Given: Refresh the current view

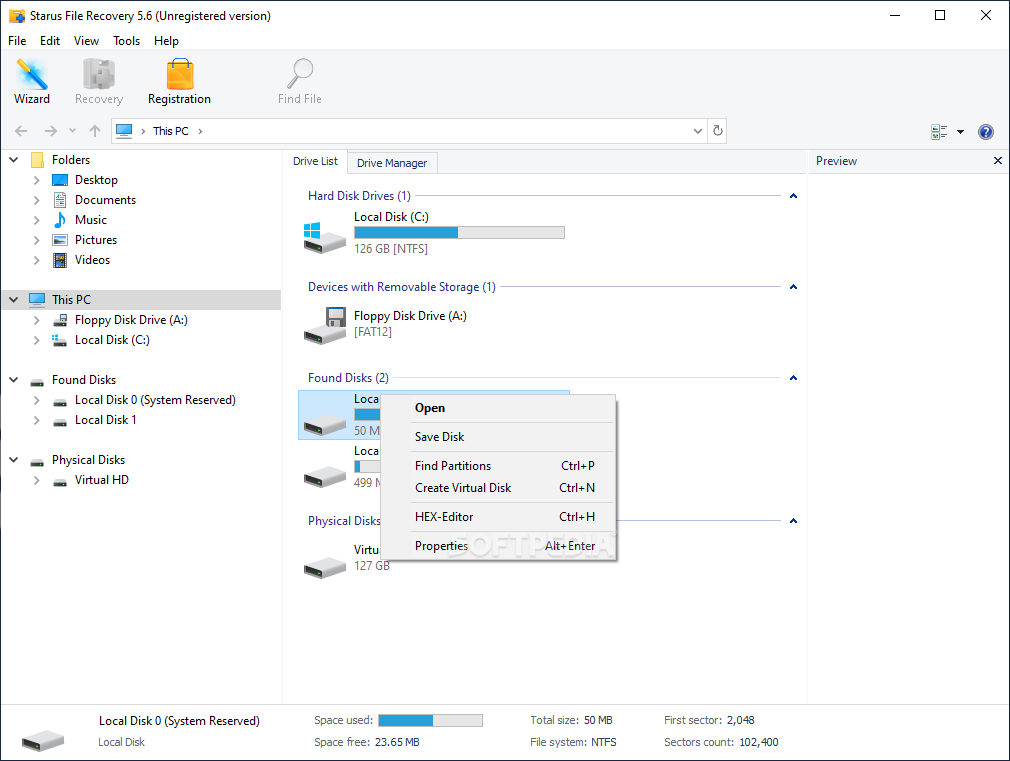Looking at the screenshot, I should 717,131.
